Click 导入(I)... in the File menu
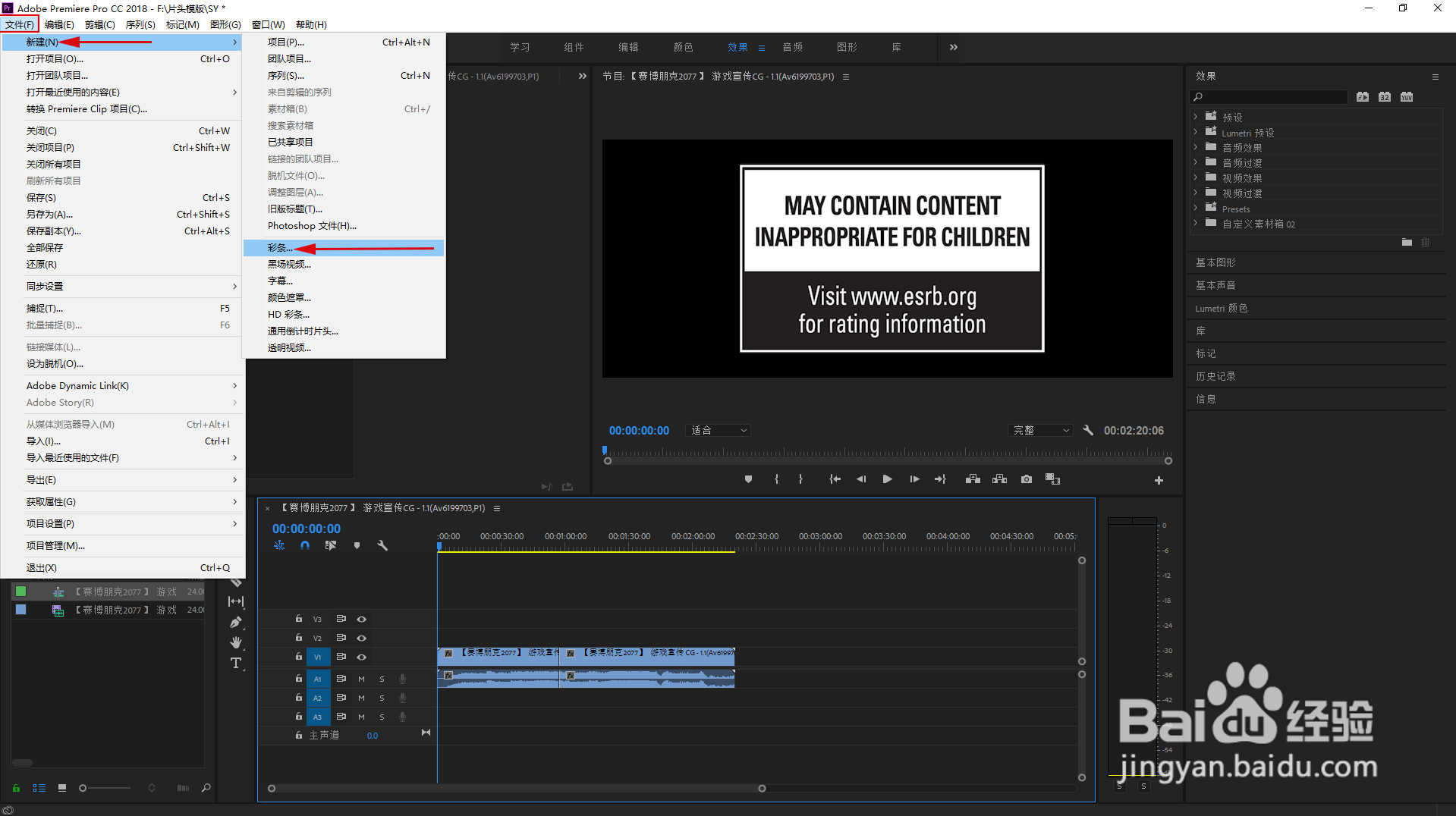Viewport: 1456px width, 816px height. pyautogui.click(x=122, y=441)
